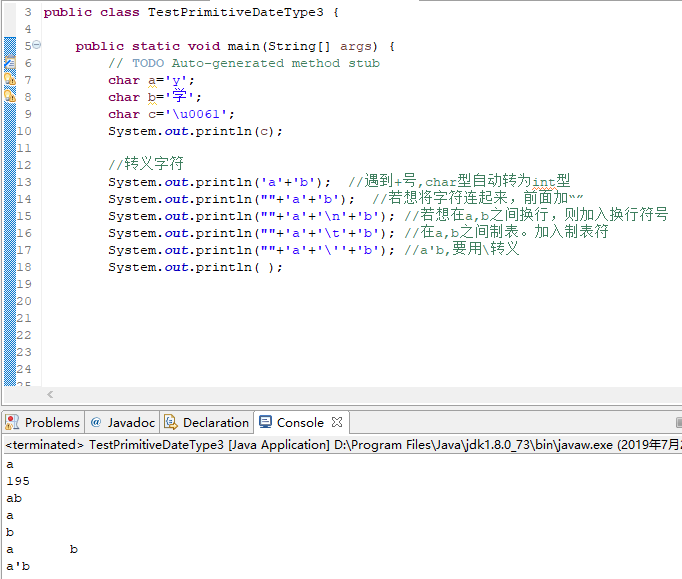The image size is (682, 579).
Task: Click console output 195
Action: (18, 481)
